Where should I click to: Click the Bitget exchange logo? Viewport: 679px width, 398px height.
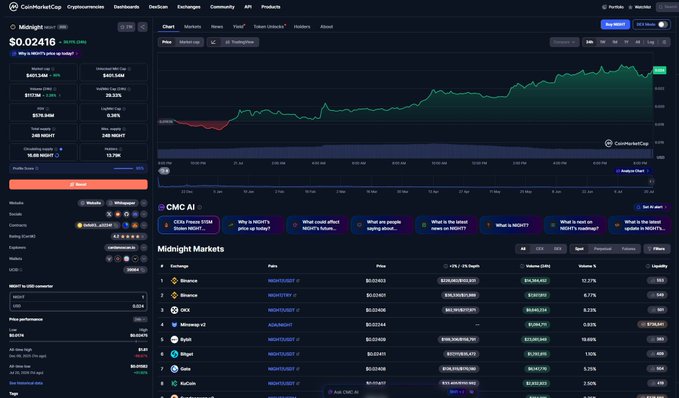pos(174,354)
